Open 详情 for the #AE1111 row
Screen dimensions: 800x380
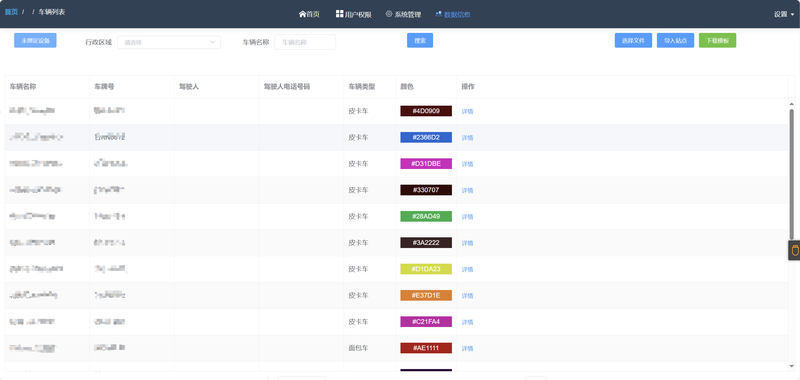(467, 348)
